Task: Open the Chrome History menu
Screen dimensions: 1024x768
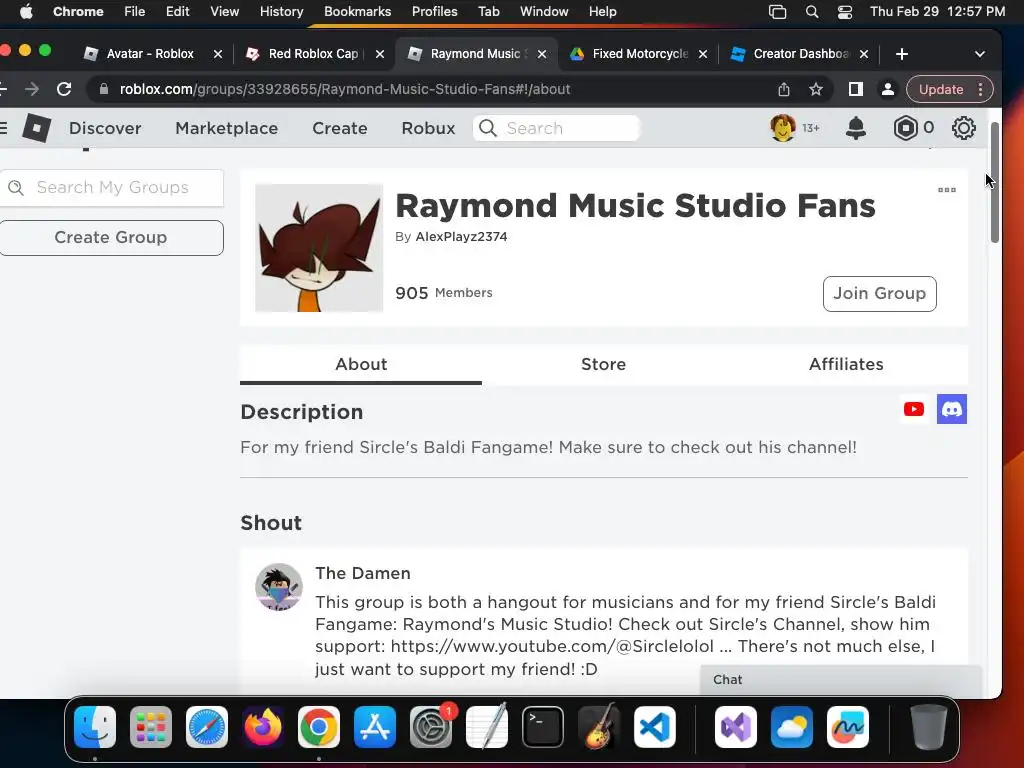Action: [x=281, y=12]
